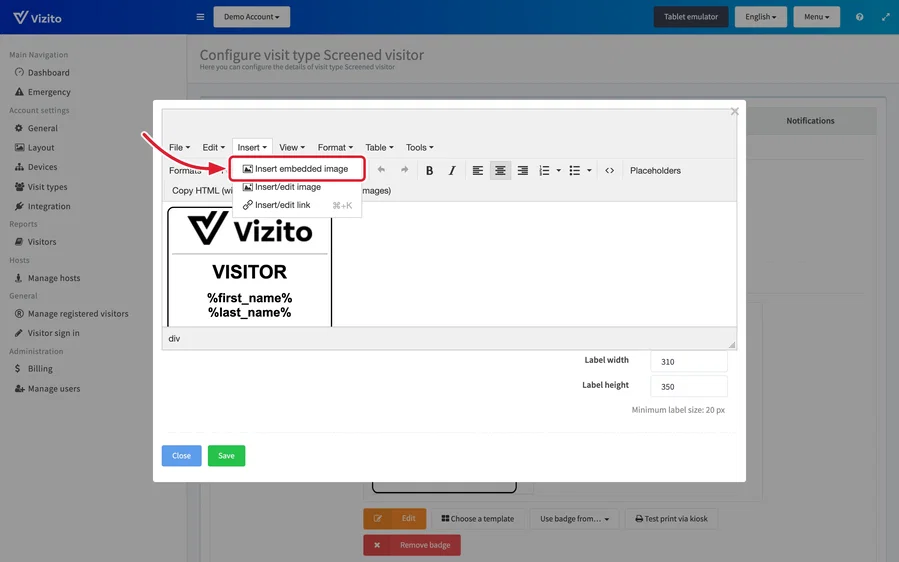The width and height of the screenshot is (899, 562).
Task: Click Choose a template button
Action: 478,518
